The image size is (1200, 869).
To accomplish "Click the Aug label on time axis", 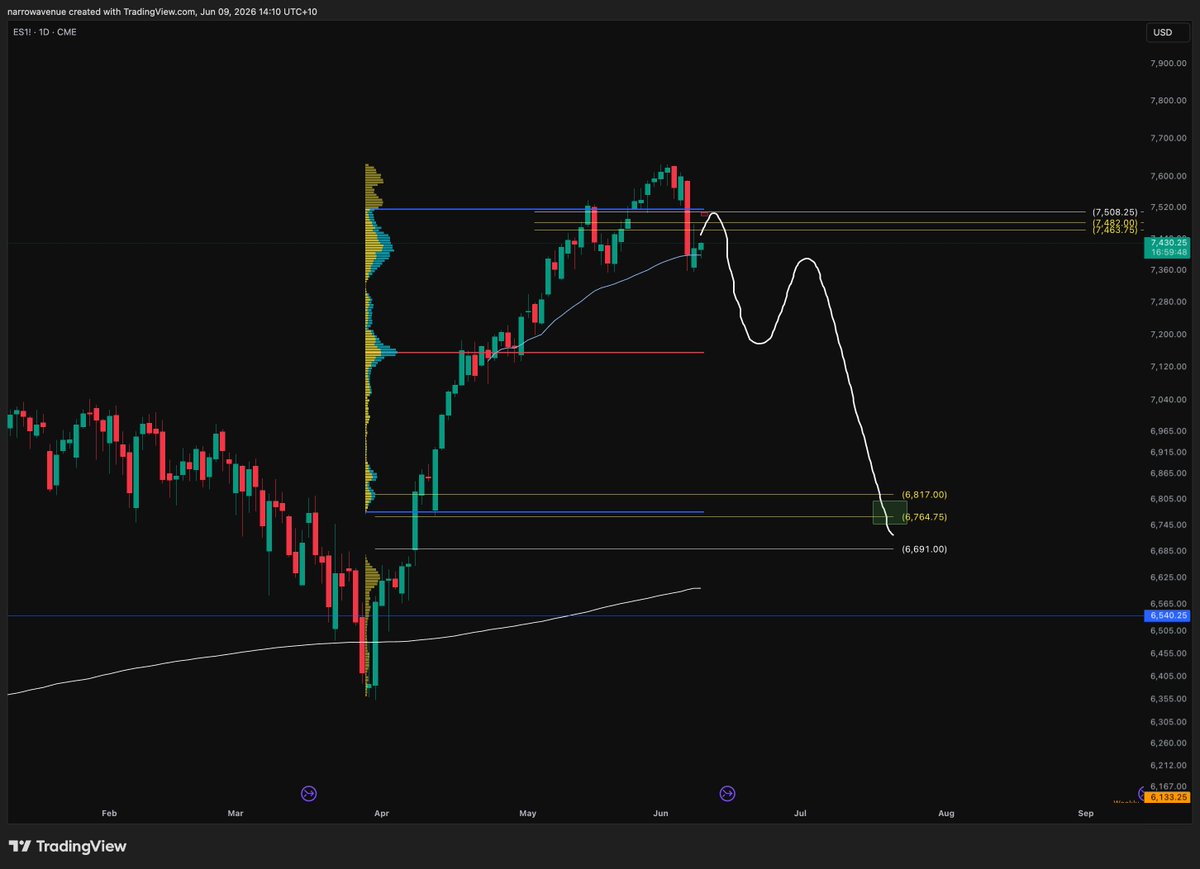I will coord(946,813).
